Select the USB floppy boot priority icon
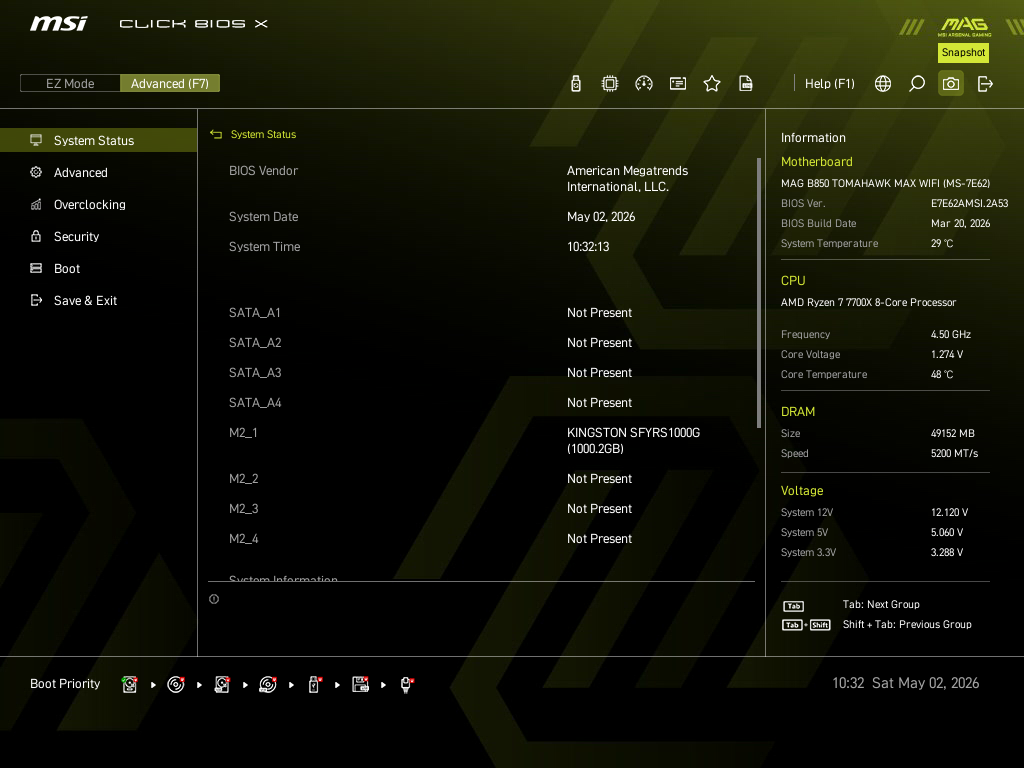The height and width of the screenshot is (768, 1024). 360,684
